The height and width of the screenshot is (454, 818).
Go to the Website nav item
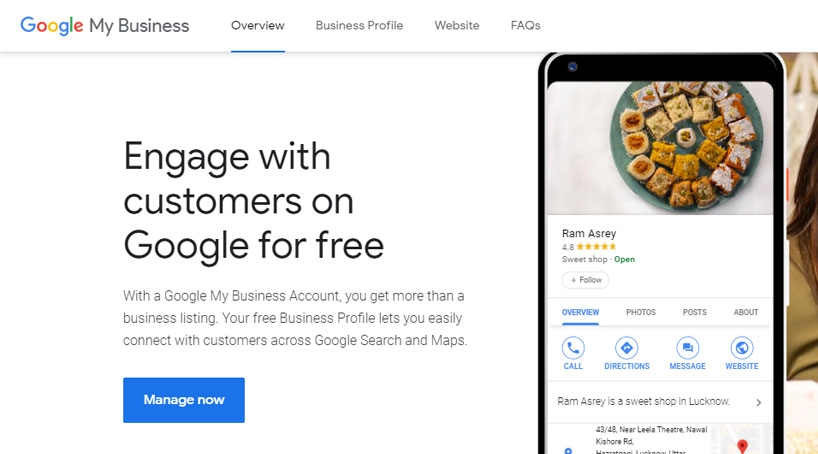pyautogui.click(x=457, y=26)
